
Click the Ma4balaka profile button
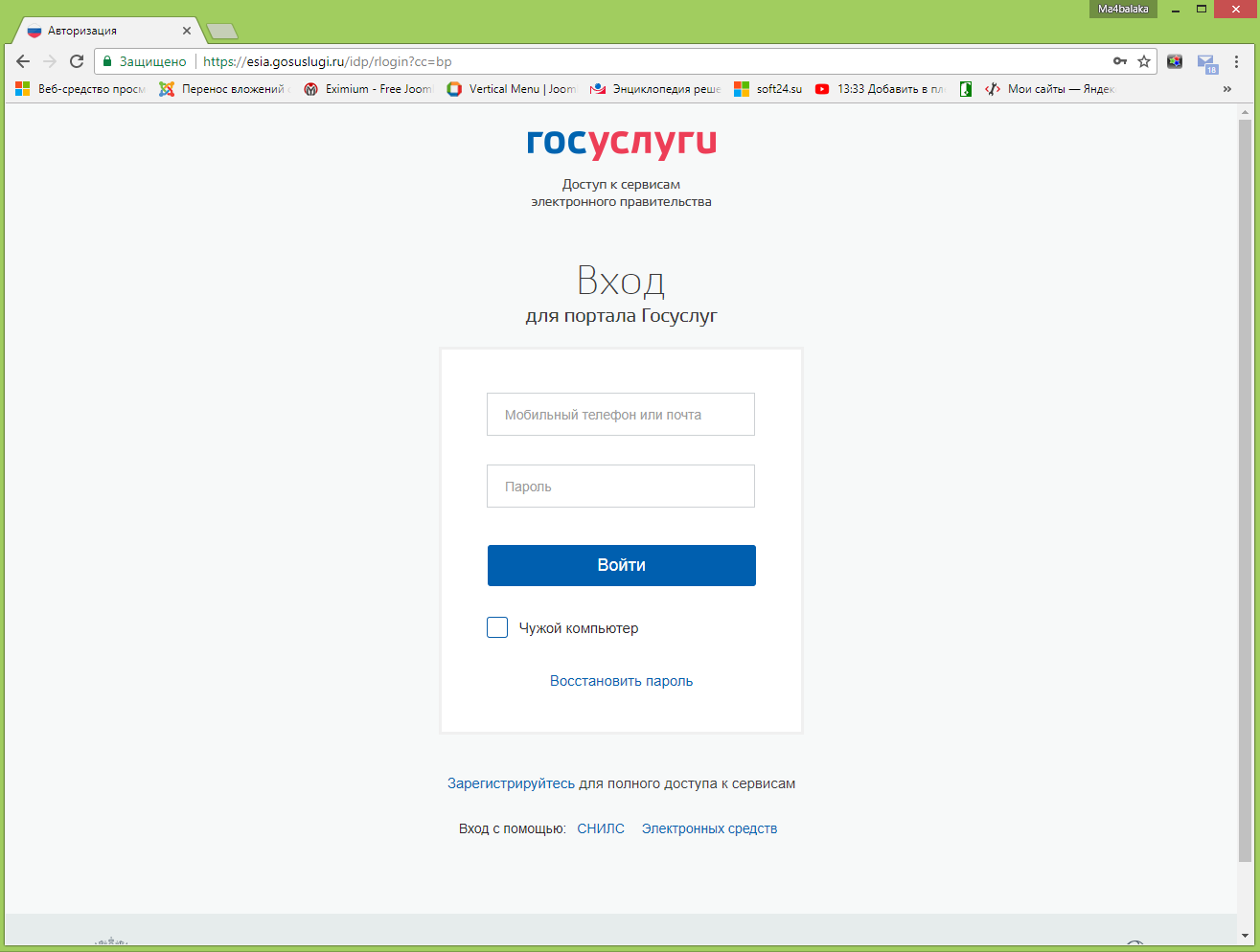1123,9
